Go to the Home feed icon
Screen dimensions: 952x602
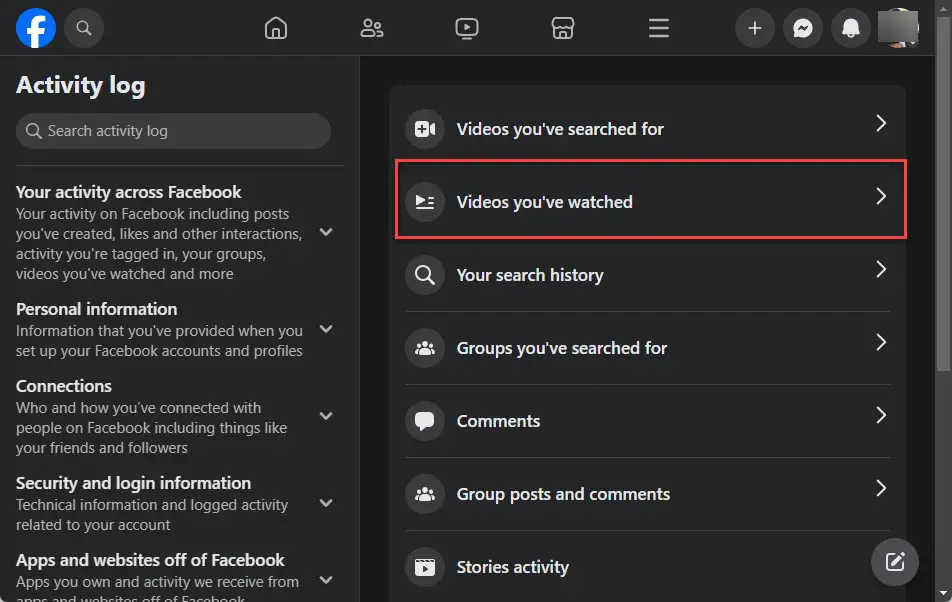[x=276, y=28]
